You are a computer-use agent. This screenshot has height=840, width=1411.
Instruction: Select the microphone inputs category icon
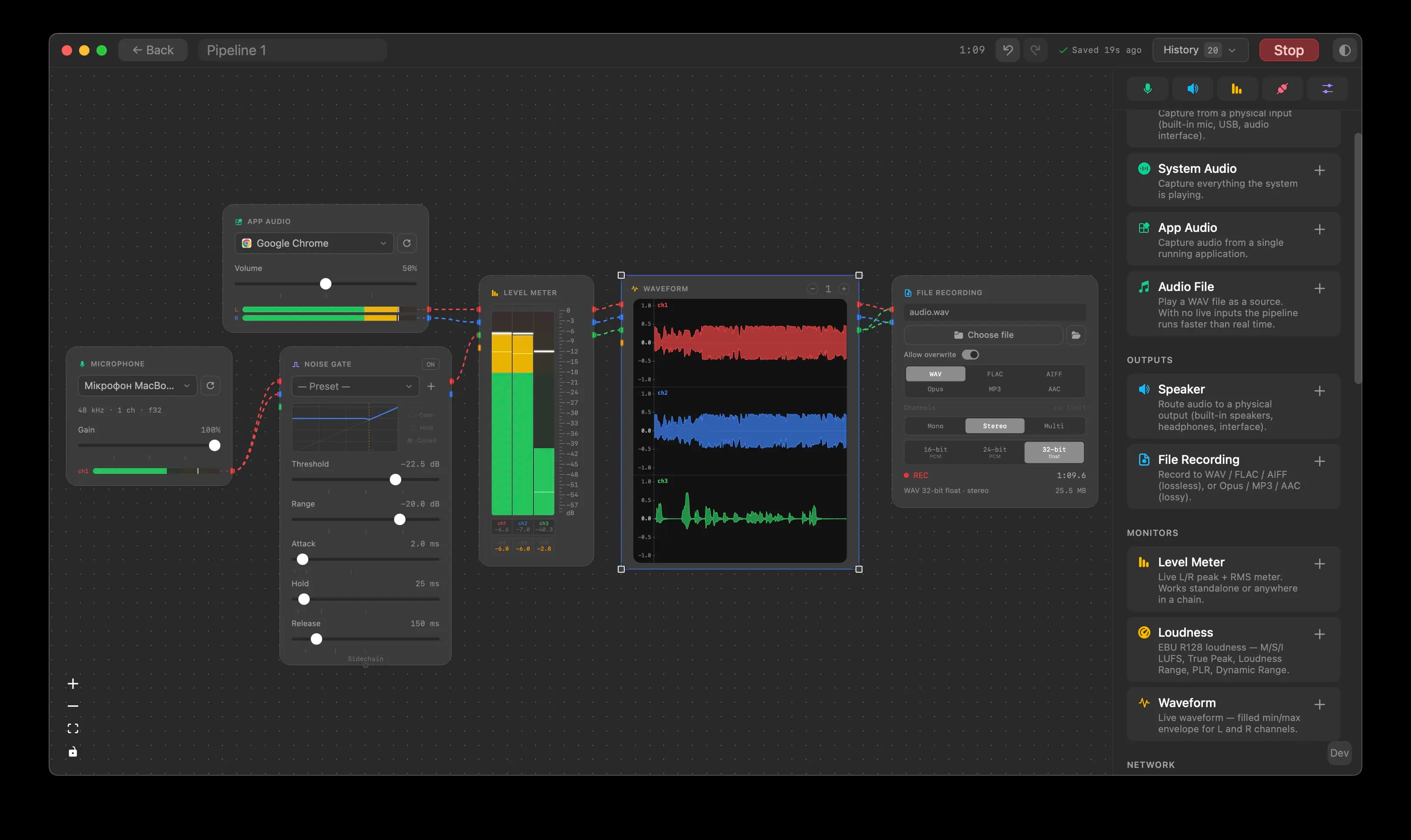pyautogui.click(x=1147, y=89)
